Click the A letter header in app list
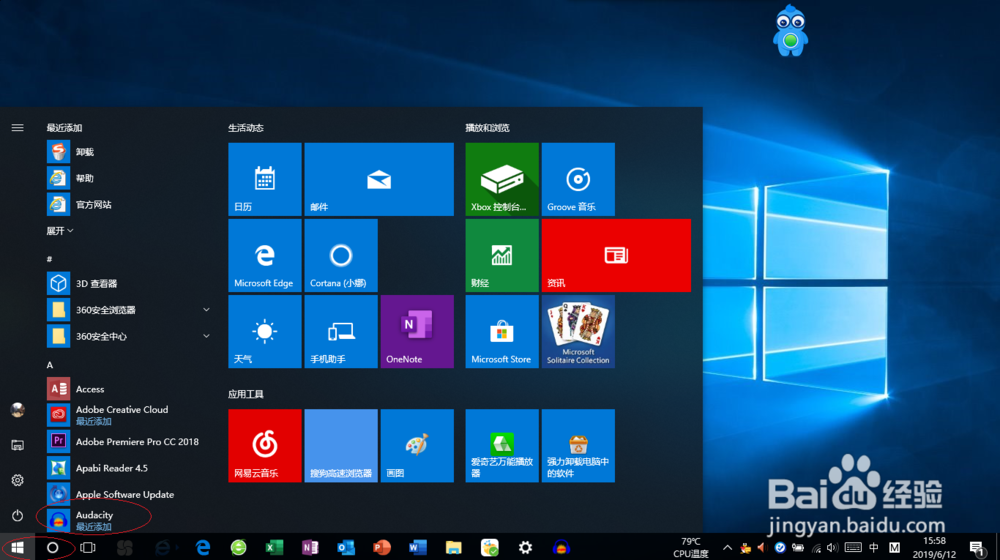 (50, 365)
